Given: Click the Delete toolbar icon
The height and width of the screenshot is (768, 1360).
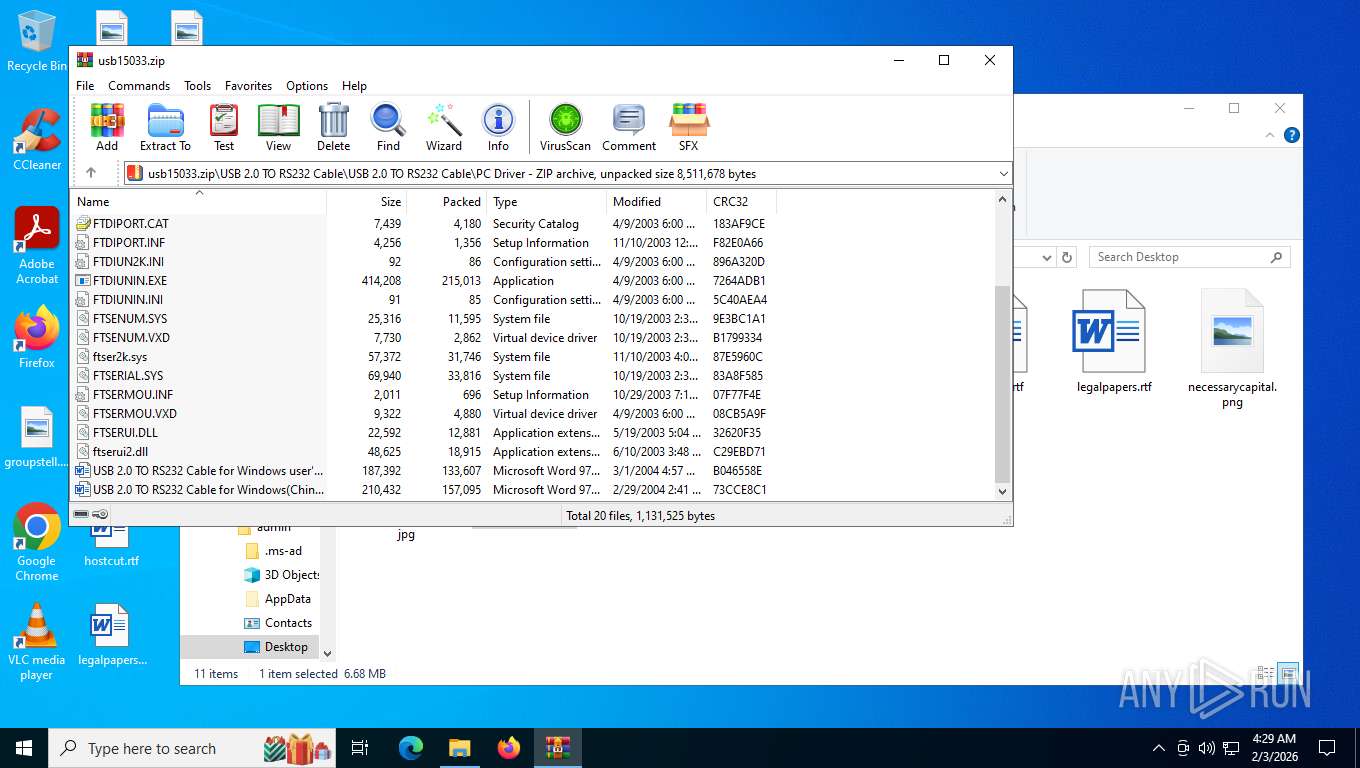Looking at the screenshot, I should pos(334,127).
